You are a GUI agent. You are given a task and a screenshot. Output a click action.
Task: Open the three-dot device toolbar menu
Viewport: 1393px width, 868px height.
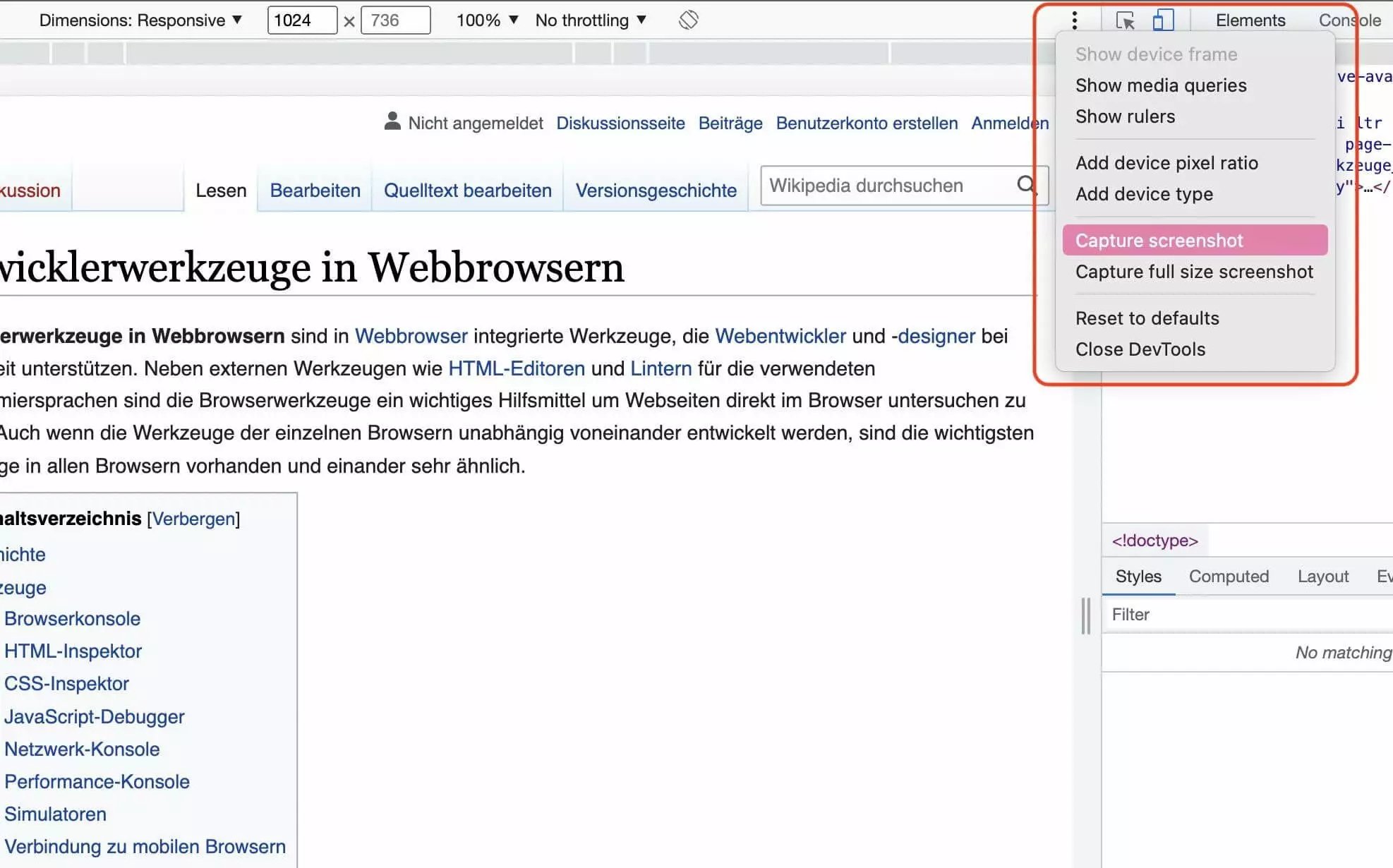[x=1074, y=20]
